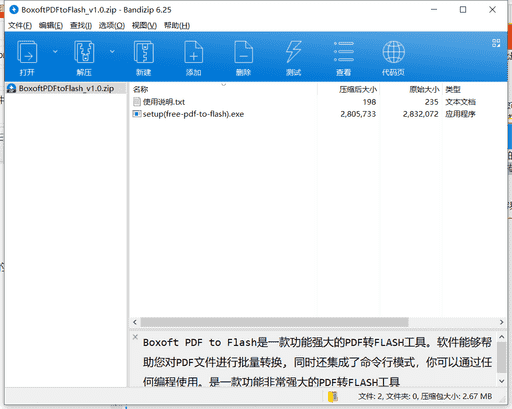The height and width of the screenshot is (409, 512).
Task: Click the exe icon beside setup(free-pdf-to-flash).exe
Action: (136, 114)
